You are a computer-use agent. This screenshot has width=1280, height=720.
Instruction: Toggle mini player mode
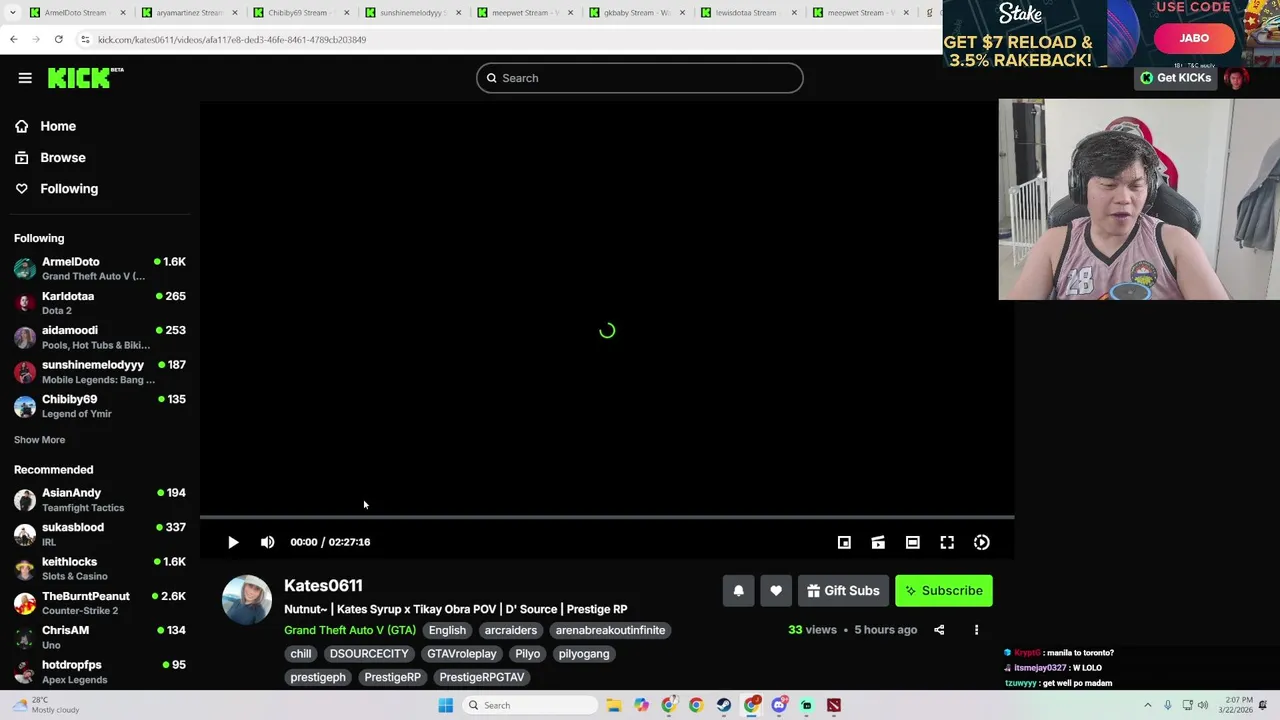(844, 542)
